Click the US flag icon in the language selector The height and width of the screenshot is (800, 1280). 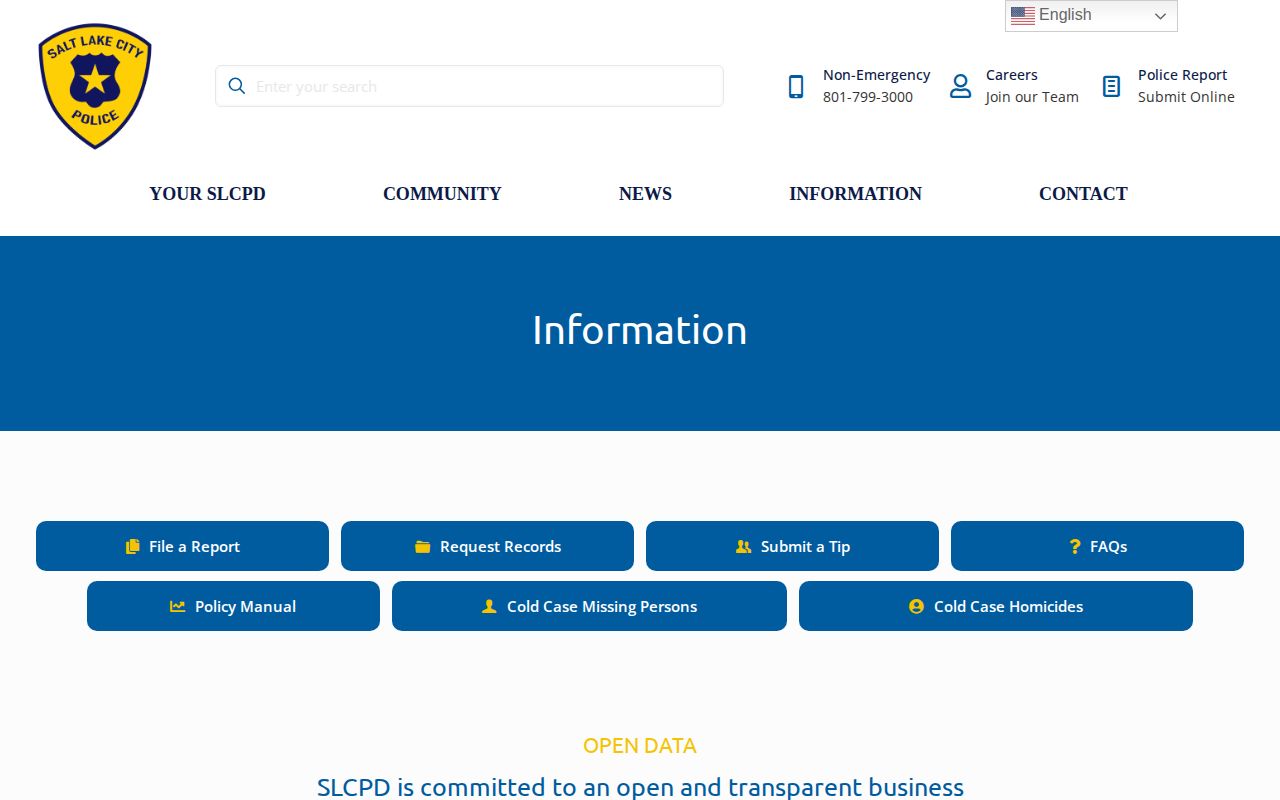point(1022,15)
